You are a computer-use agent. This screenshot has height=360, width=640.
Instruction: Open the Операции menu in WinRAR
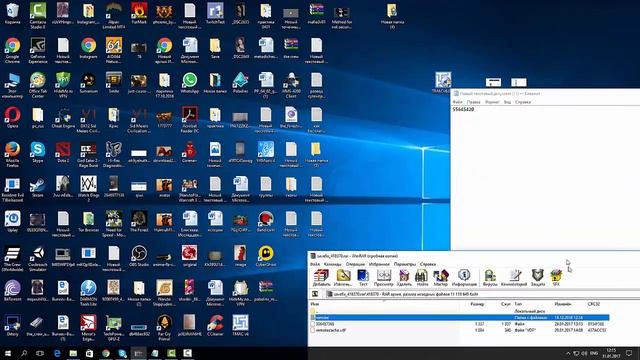point(355,264)
